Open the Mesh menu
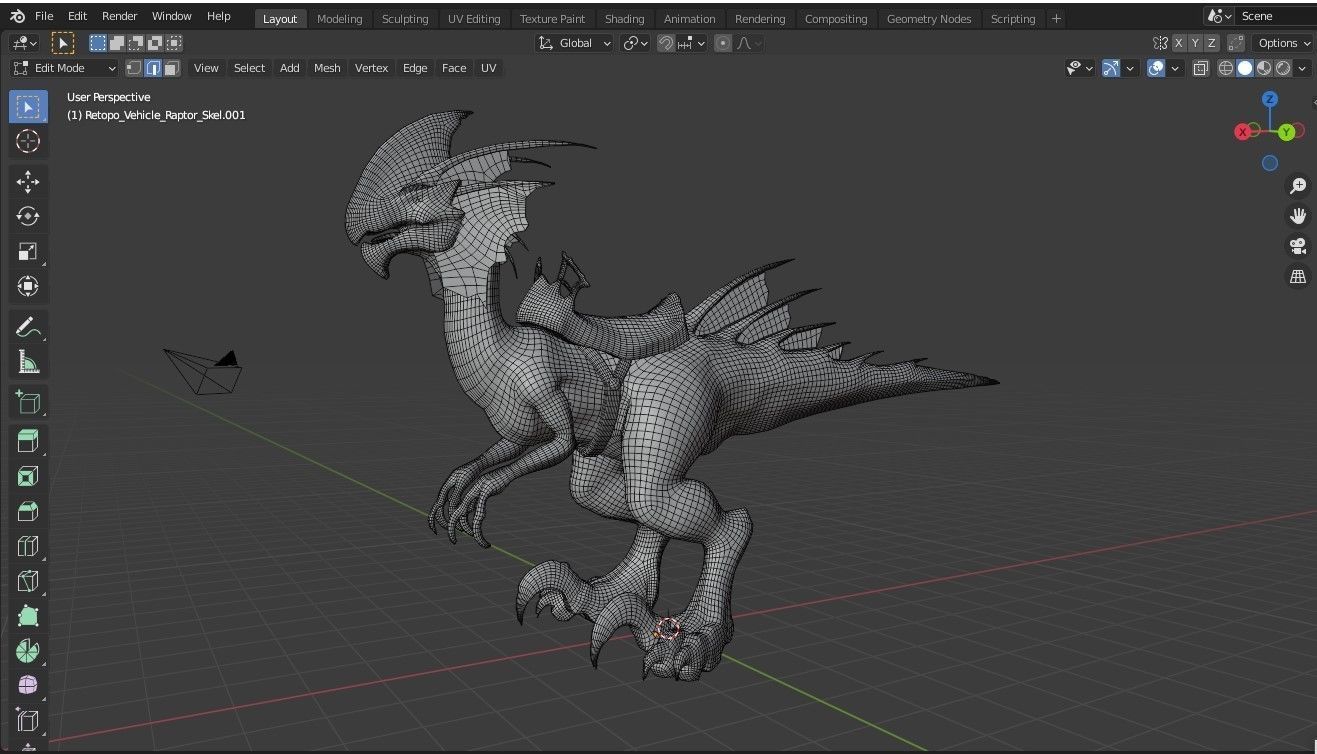This screenshot has height=754, width=1317. (327, 68)
